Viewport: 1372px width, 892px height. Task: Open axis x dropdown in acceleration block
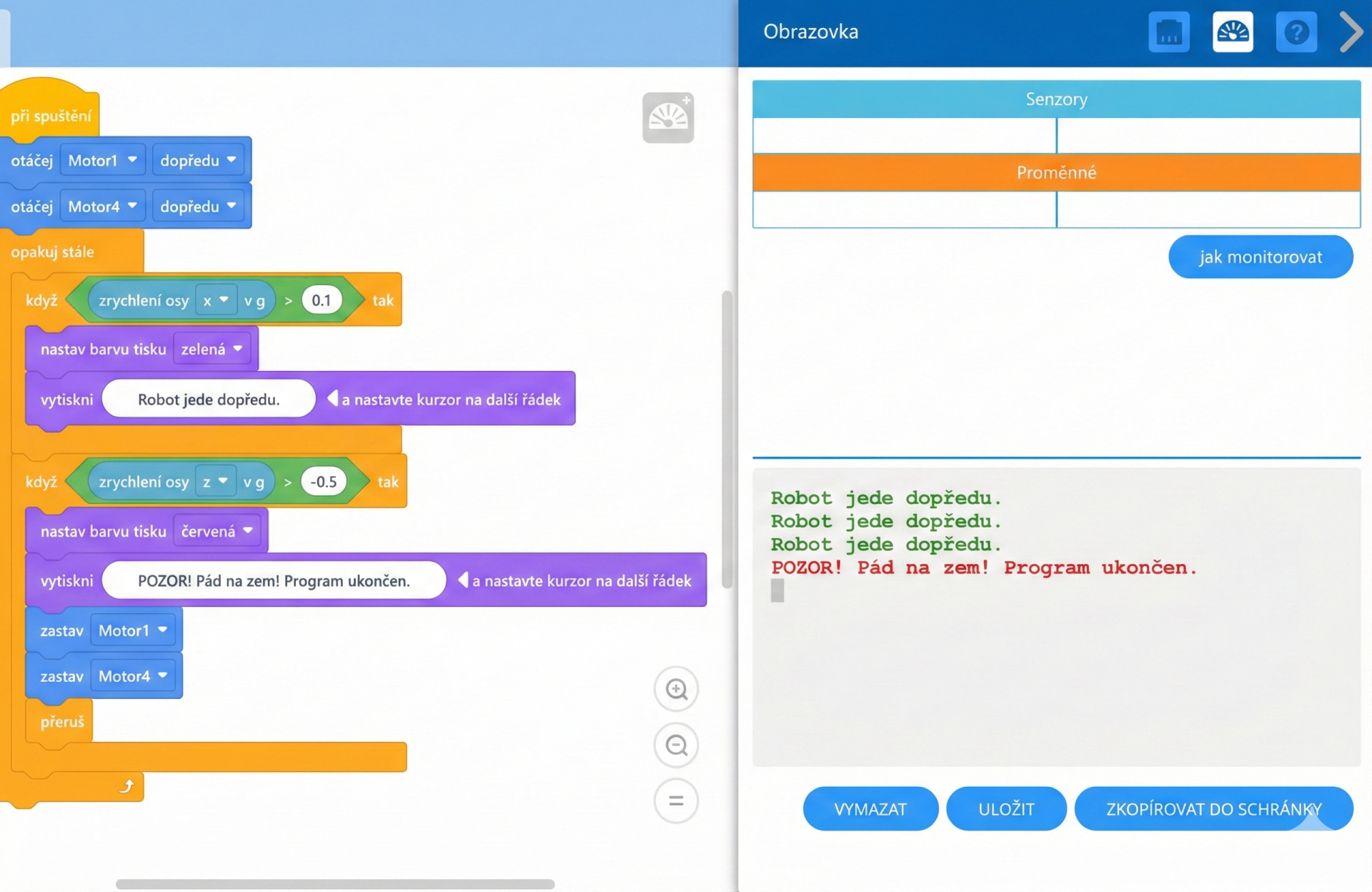215,300
